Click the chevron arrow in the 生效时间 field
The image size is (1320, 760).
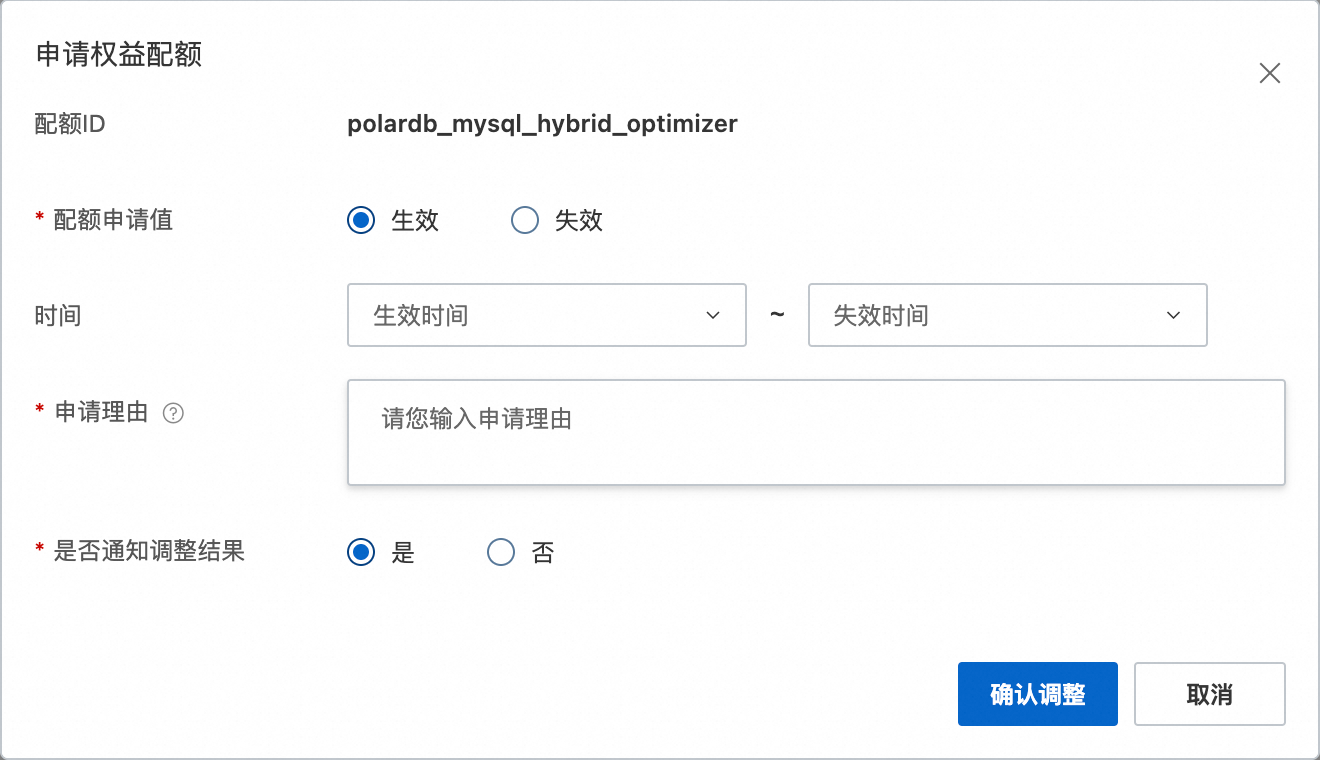[713, 316]
